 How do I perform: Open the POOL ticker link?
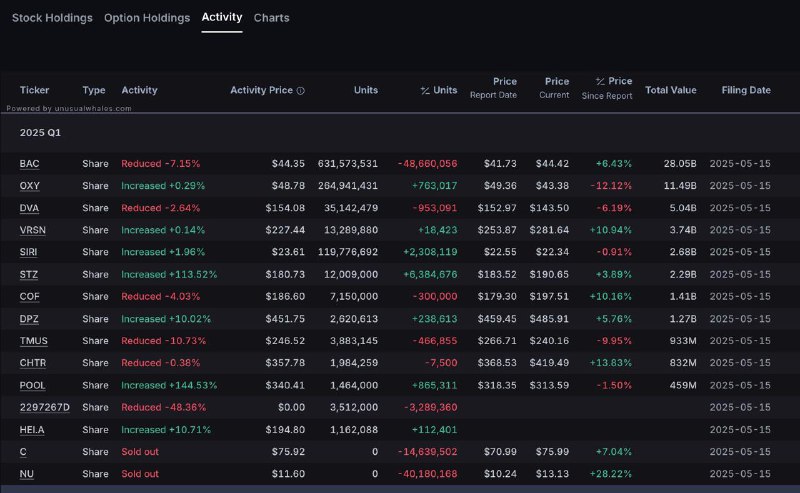point(32,385)
